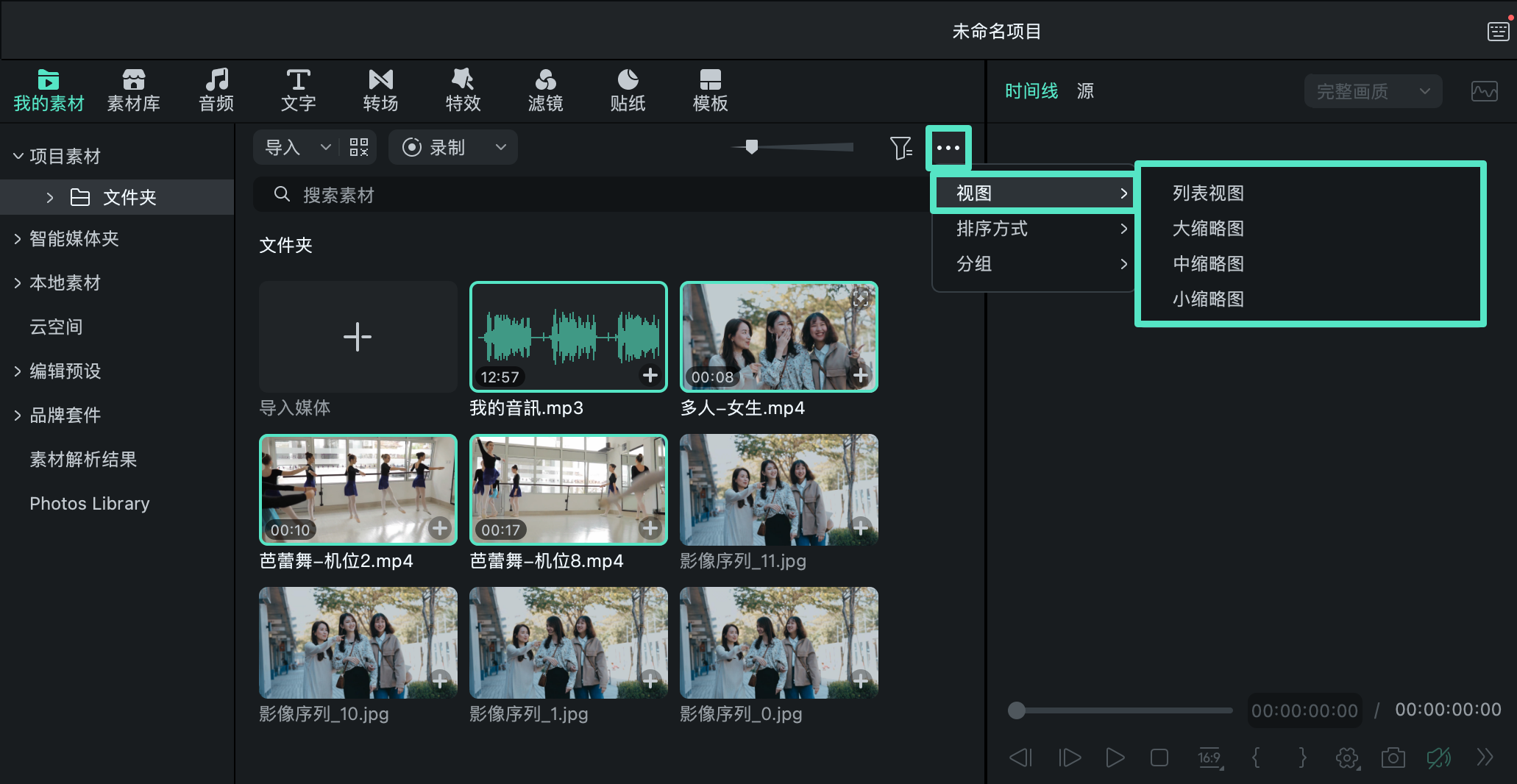Click the QR code import icon

coord(359,147)
